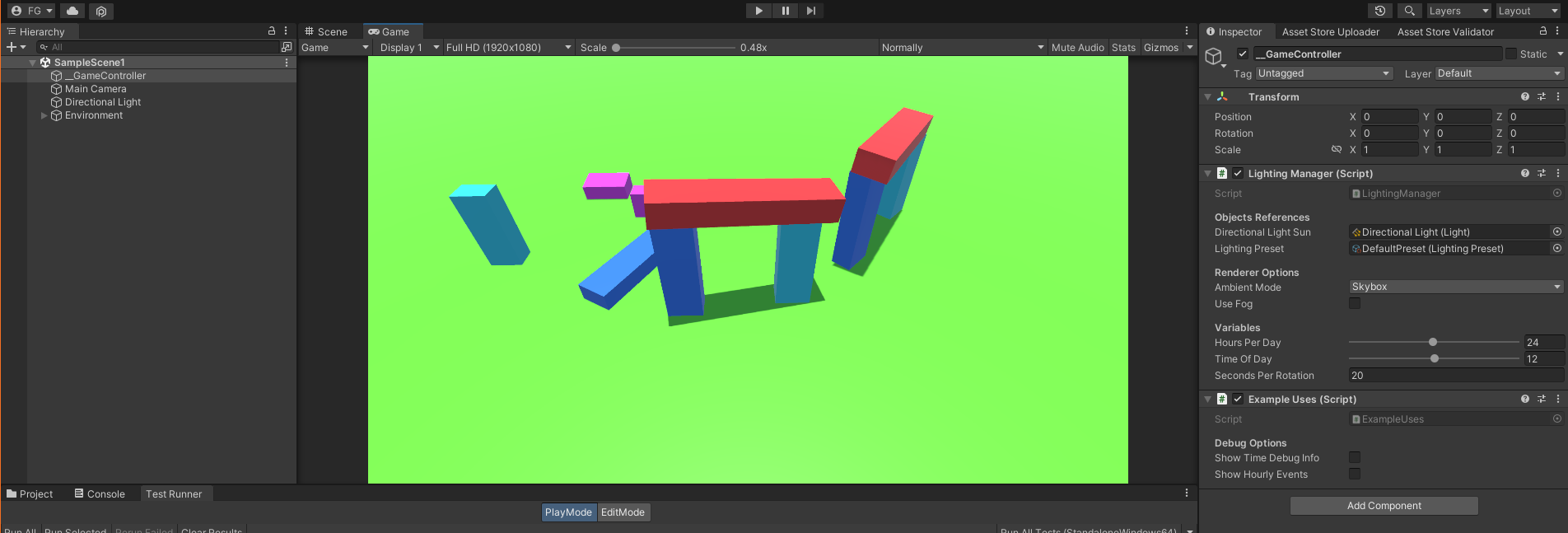
Task: Open Transform component help icon
Action: pyautogui.click(x=1525, y=96)
